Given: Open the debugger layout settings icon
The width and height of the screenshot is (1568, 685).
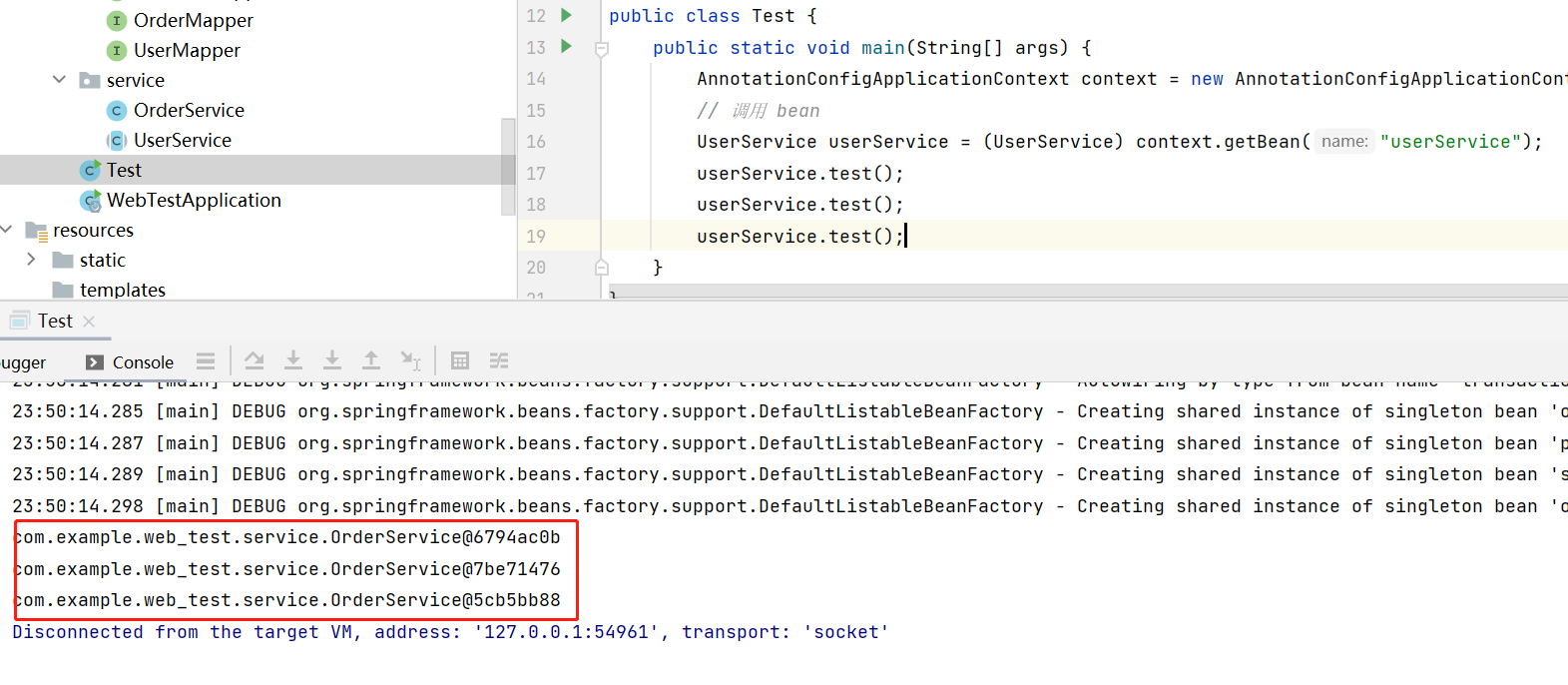Looking at the screenshot, I should click(x=206, y=360).
